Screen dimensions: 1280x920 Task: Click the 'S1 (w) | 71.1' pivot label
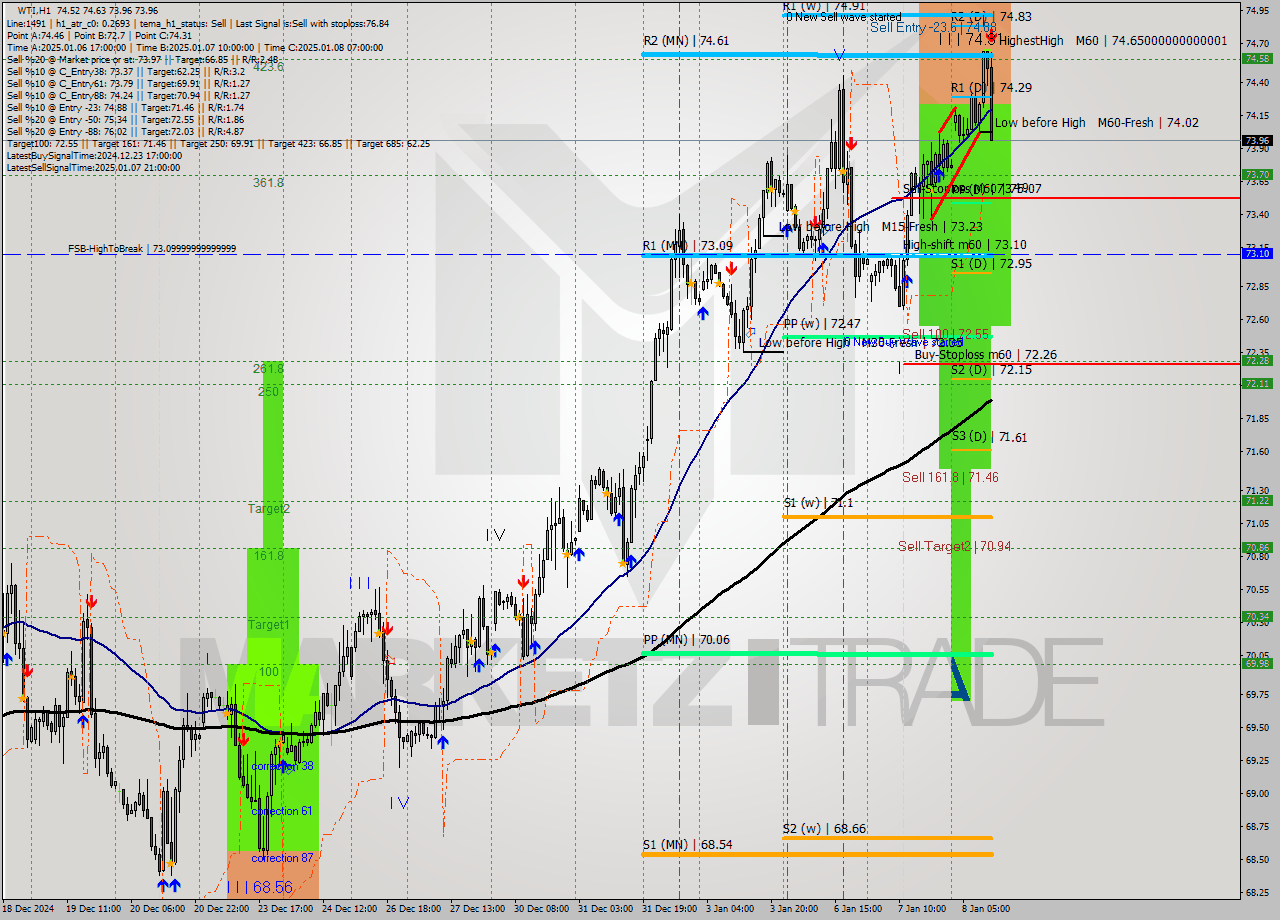pyautogui.click(x=818, y=503)
